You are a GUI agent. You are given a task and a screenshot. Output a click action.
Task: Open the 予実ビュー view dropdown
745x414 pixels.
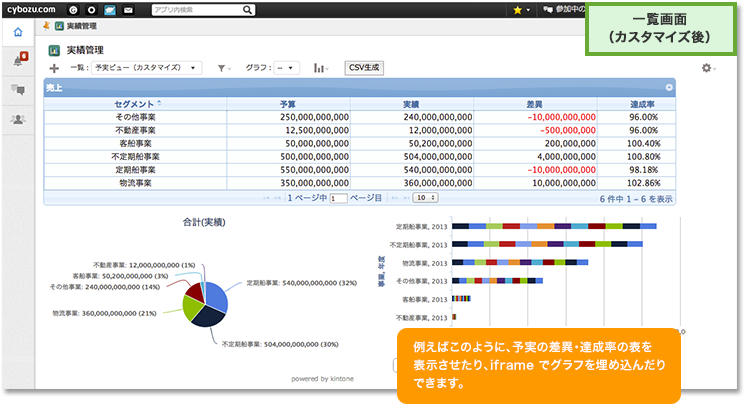pos(145,68)
